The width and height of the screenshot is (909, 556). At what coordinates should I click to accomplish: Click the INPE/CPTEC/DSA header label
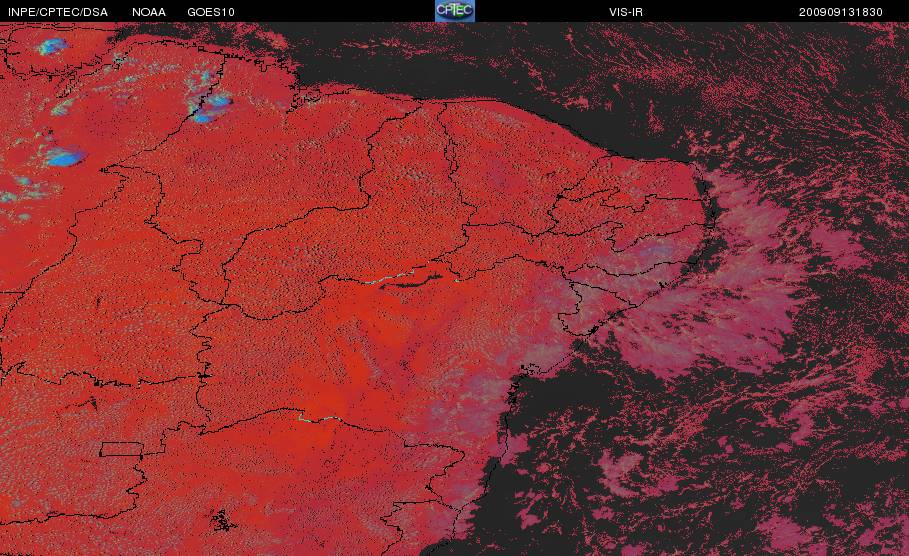pyautogui.click(x=58, y=12)
